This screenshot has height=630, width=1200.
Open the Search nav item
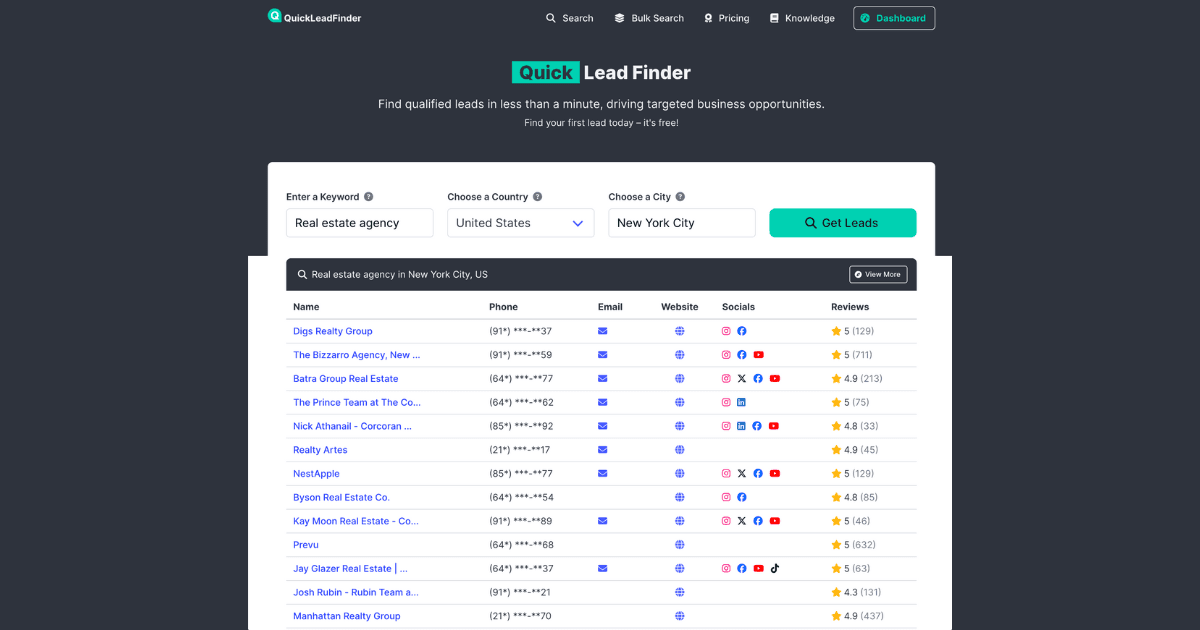[x=569, y=18]
